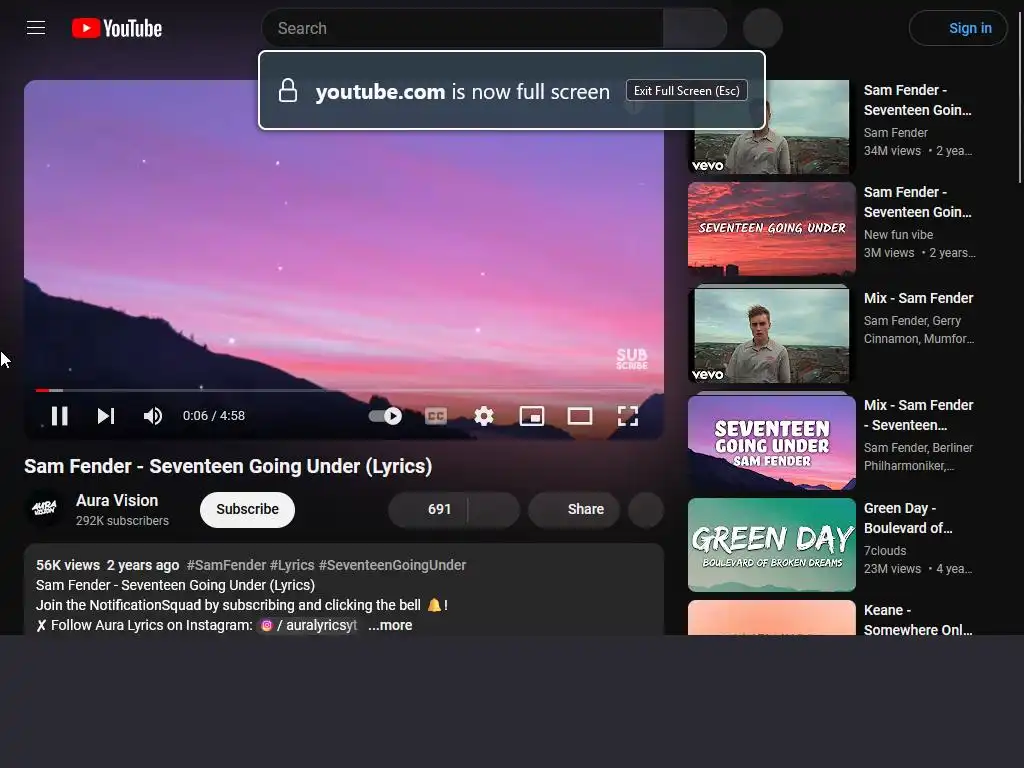Switch to theater mode
Image resolution: width=1024 pixels, height=768 pixels.
pos(580,416)
